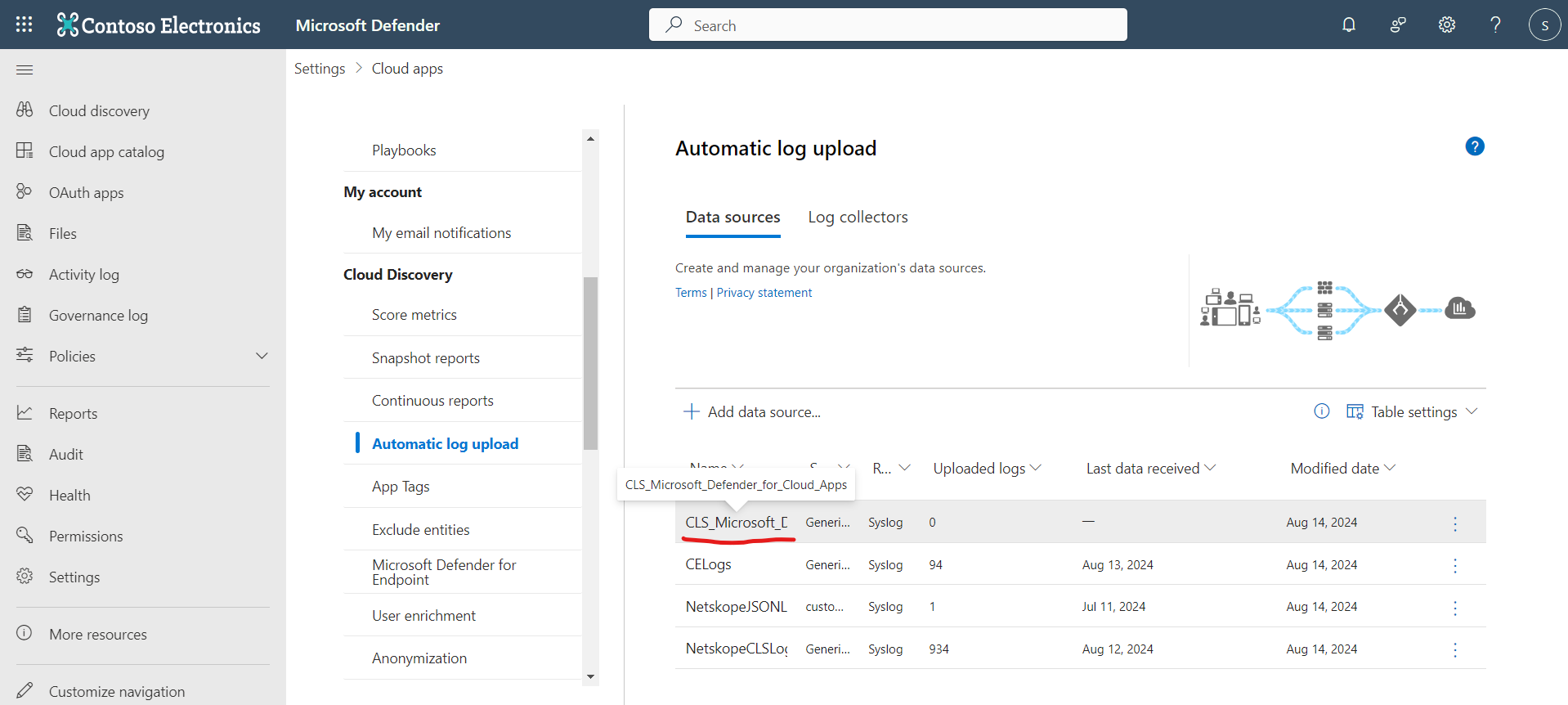The height and width of the screenshot is (705, 1568).
Task: Open the settings gear in top bar
Action: (1447, 25)
